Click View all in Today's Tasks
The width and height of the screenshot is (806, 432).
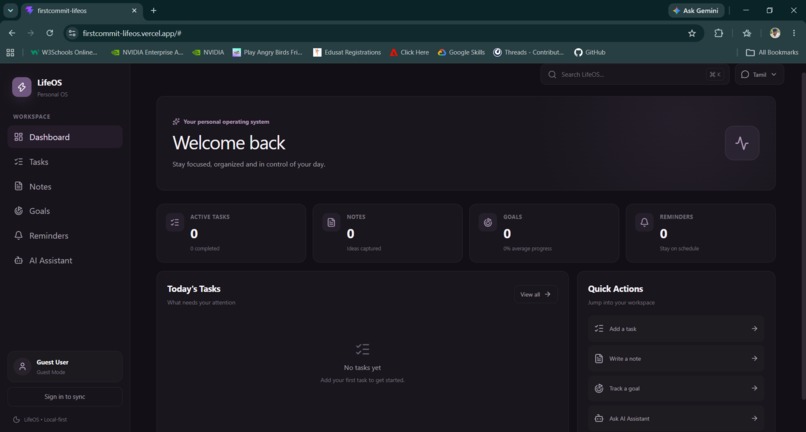[x=535, y=294]
